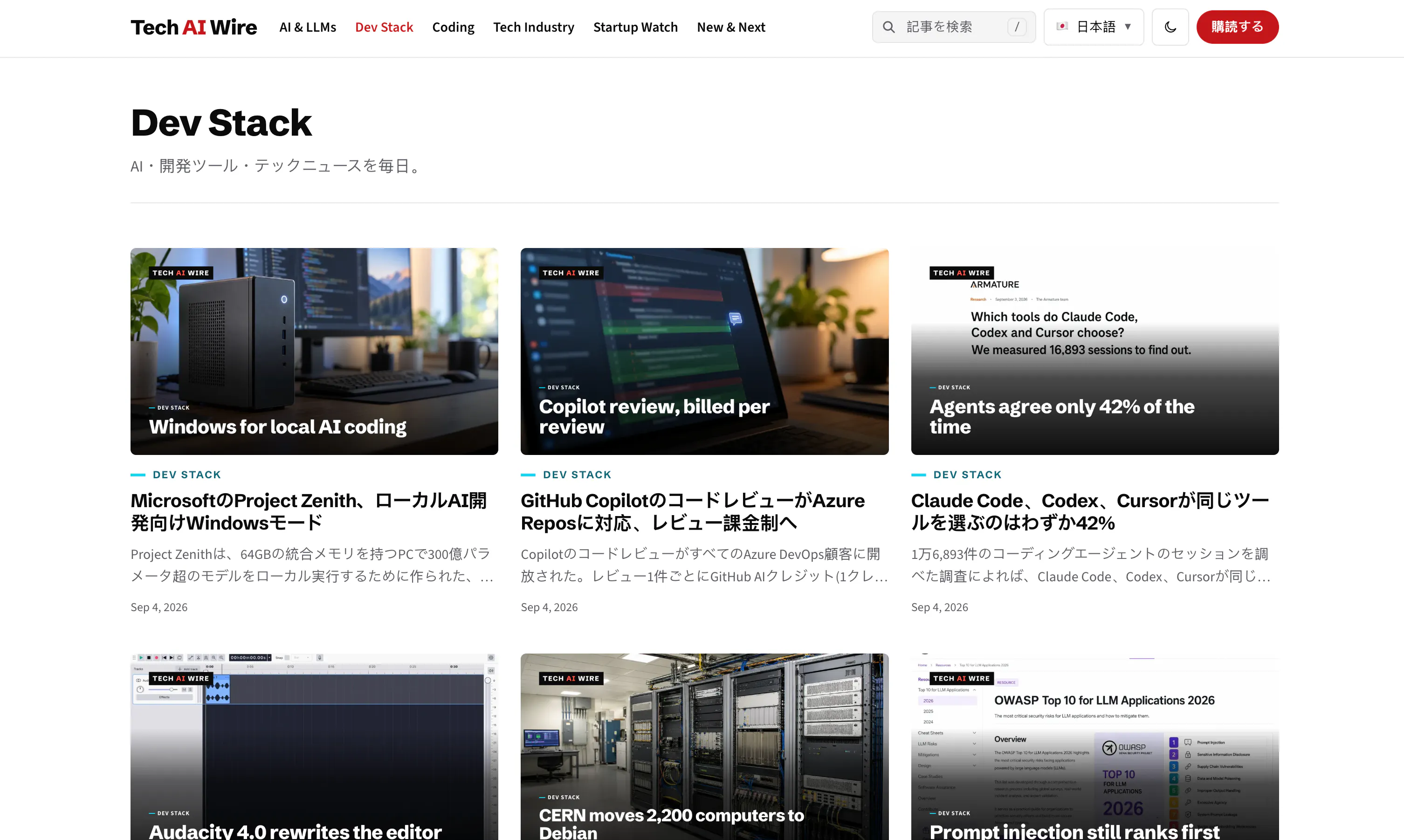The height and width of the screenshot is (840, 1404).
Task: Click the red 購読する subscribe button
Action: 1237,27
